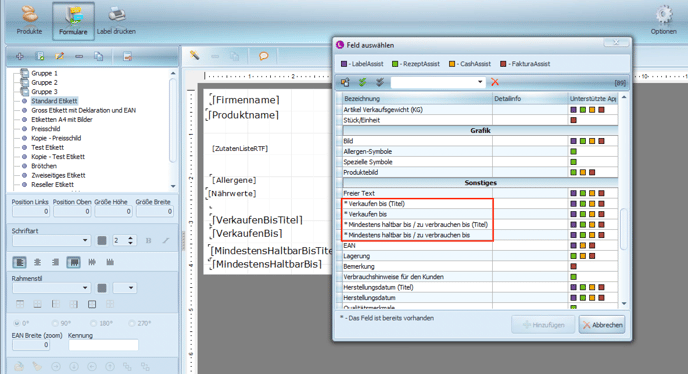
Task: Select Standard Etikett in forms tree
Action: pos(54,101)
